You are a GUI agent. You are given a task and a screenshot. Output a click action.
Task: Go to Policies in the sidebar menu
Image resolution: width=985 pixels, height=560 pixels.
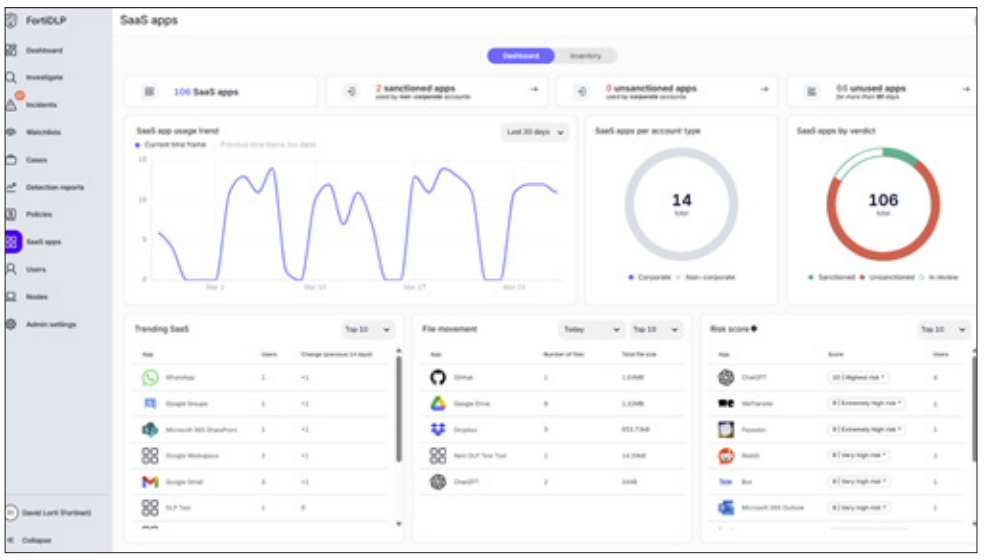(x=38, y=214)
